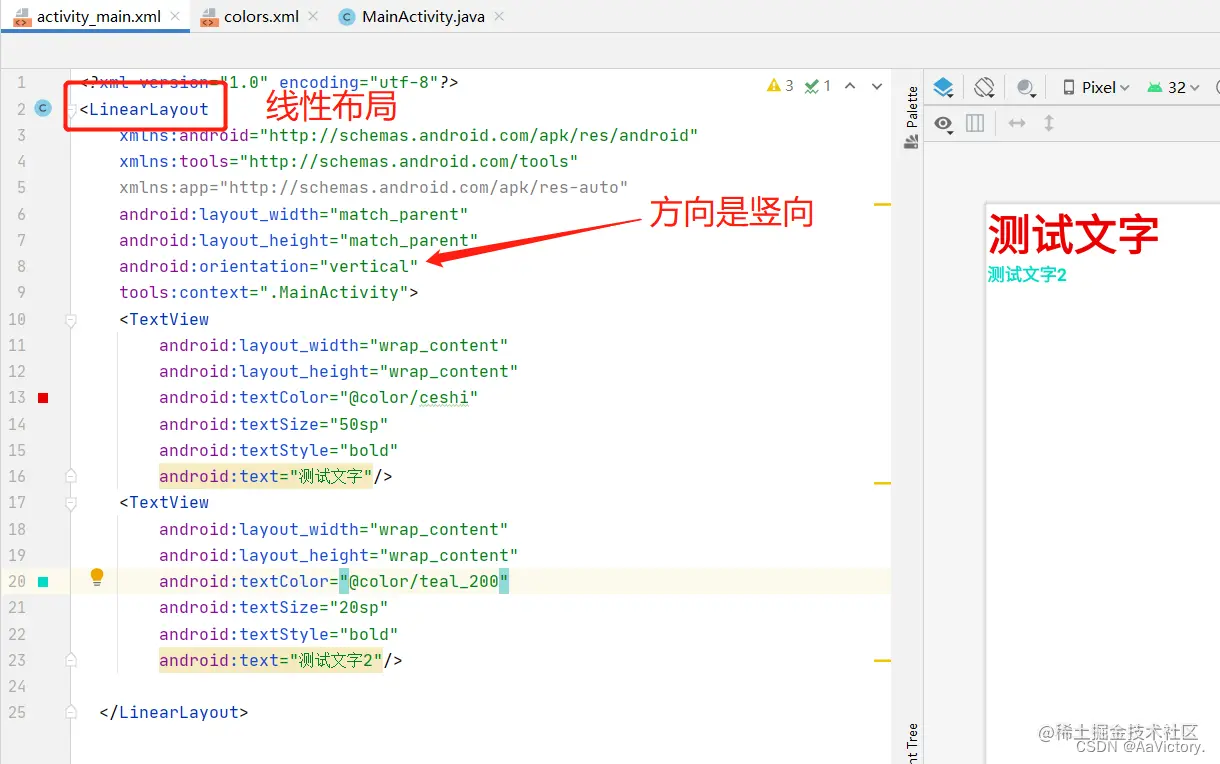
Task: Click the column guidelines icon
Action: pos(975,123)
